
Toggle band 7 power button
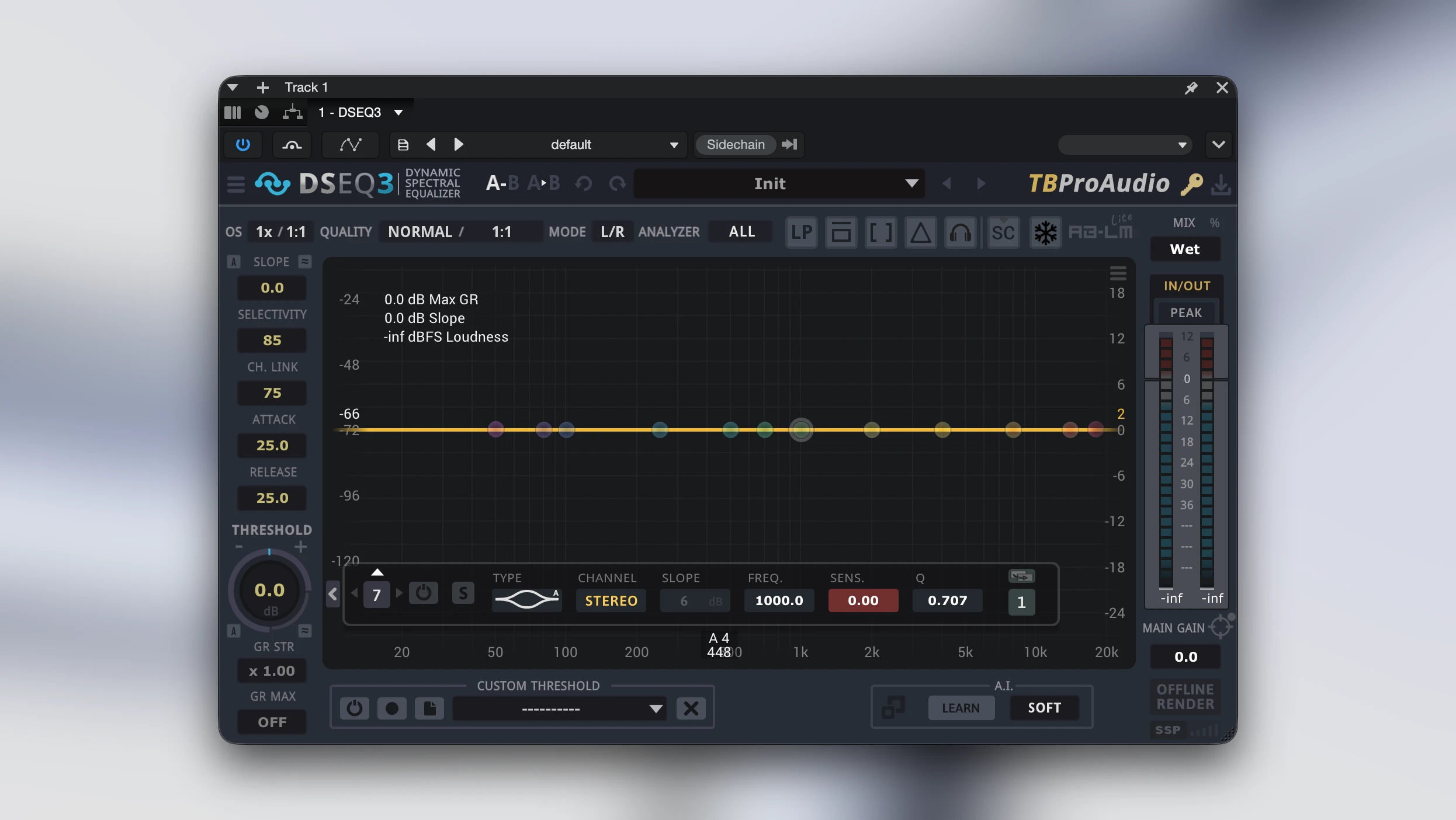pyautogui.click(x=423, y=593)
